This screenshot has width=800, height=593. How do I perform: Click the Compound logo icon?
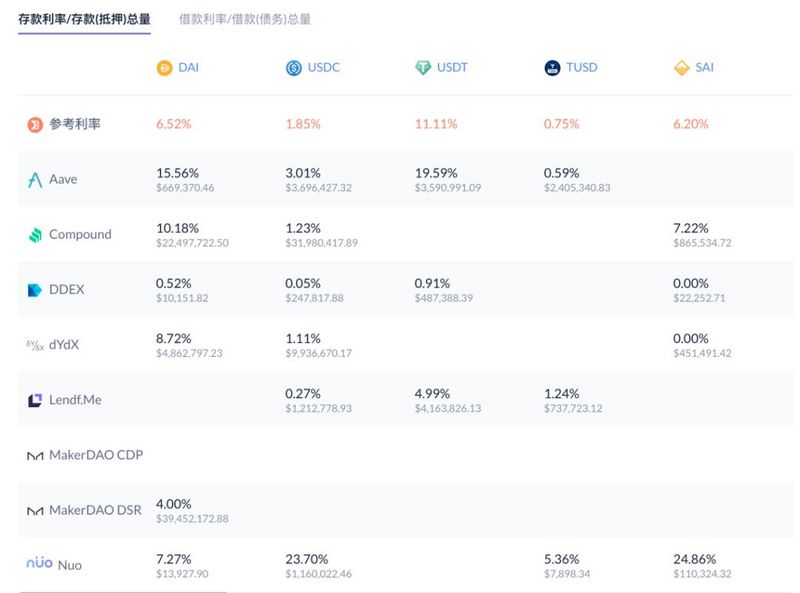[x=35, y=235]
